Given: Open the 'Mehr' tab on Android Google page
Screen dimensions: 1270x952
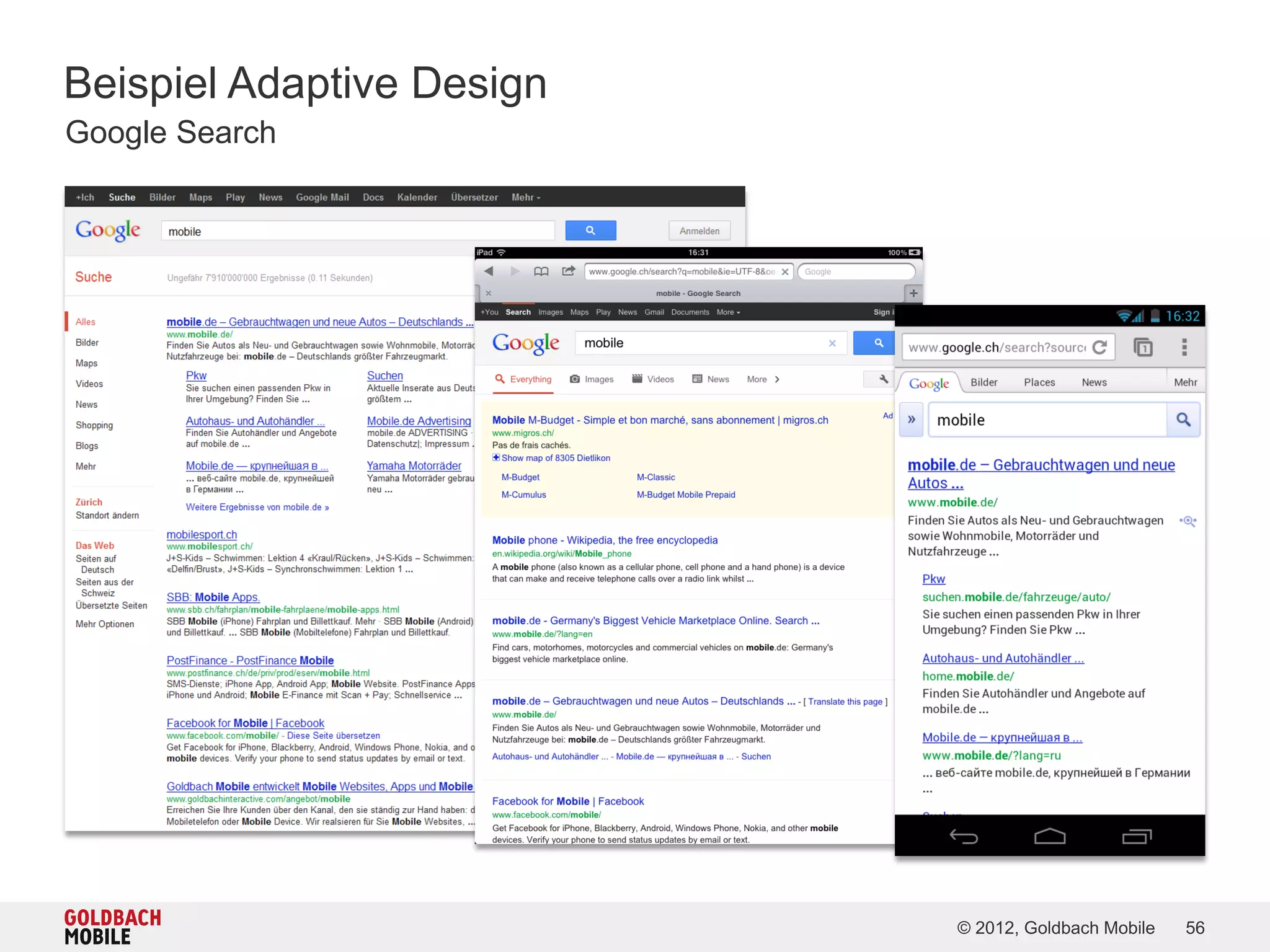Looking at the screenshot, I should (x=1185, y=382).
